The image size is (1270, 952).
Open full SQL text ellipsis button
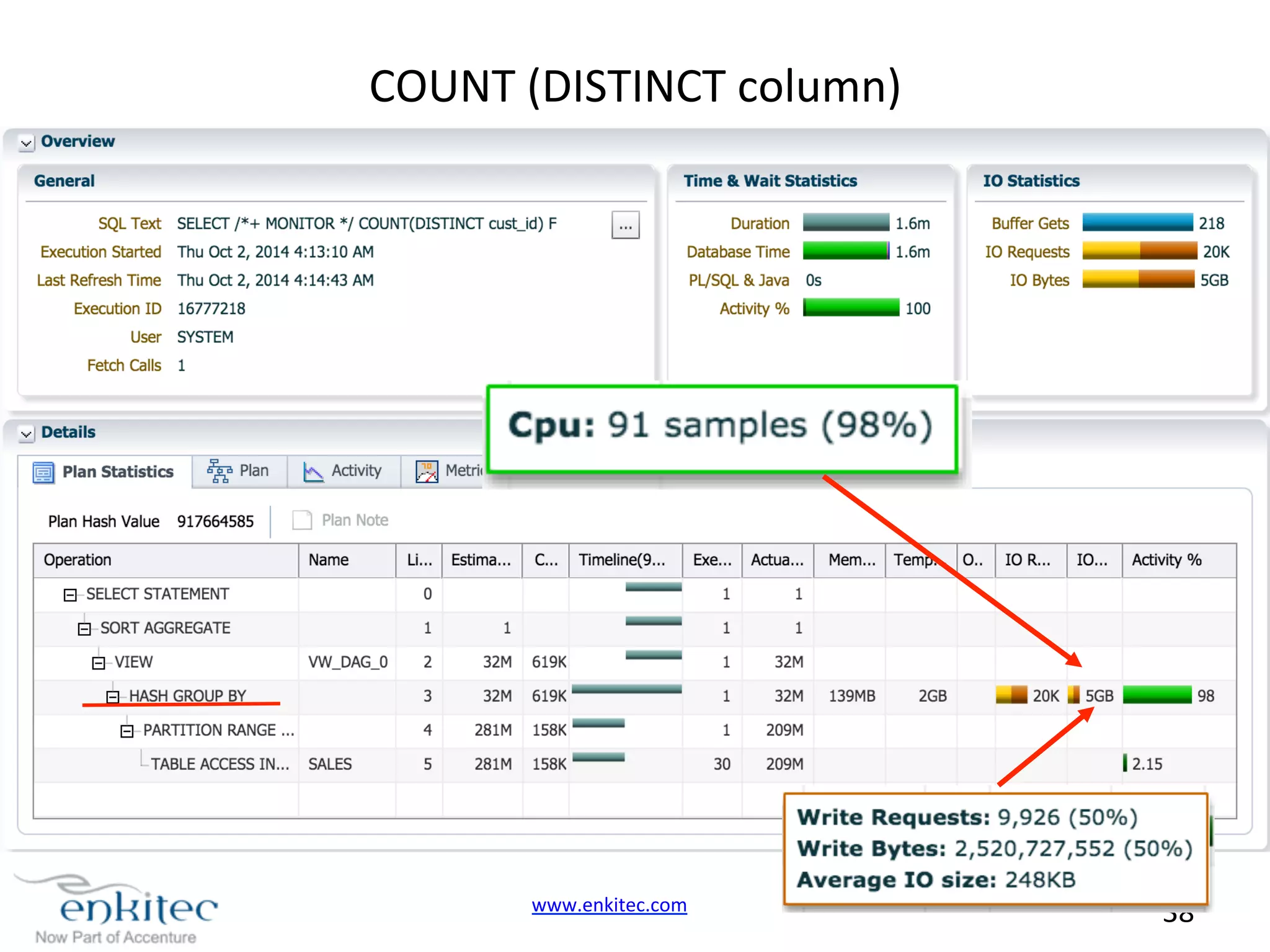click(x=625, y=225)
